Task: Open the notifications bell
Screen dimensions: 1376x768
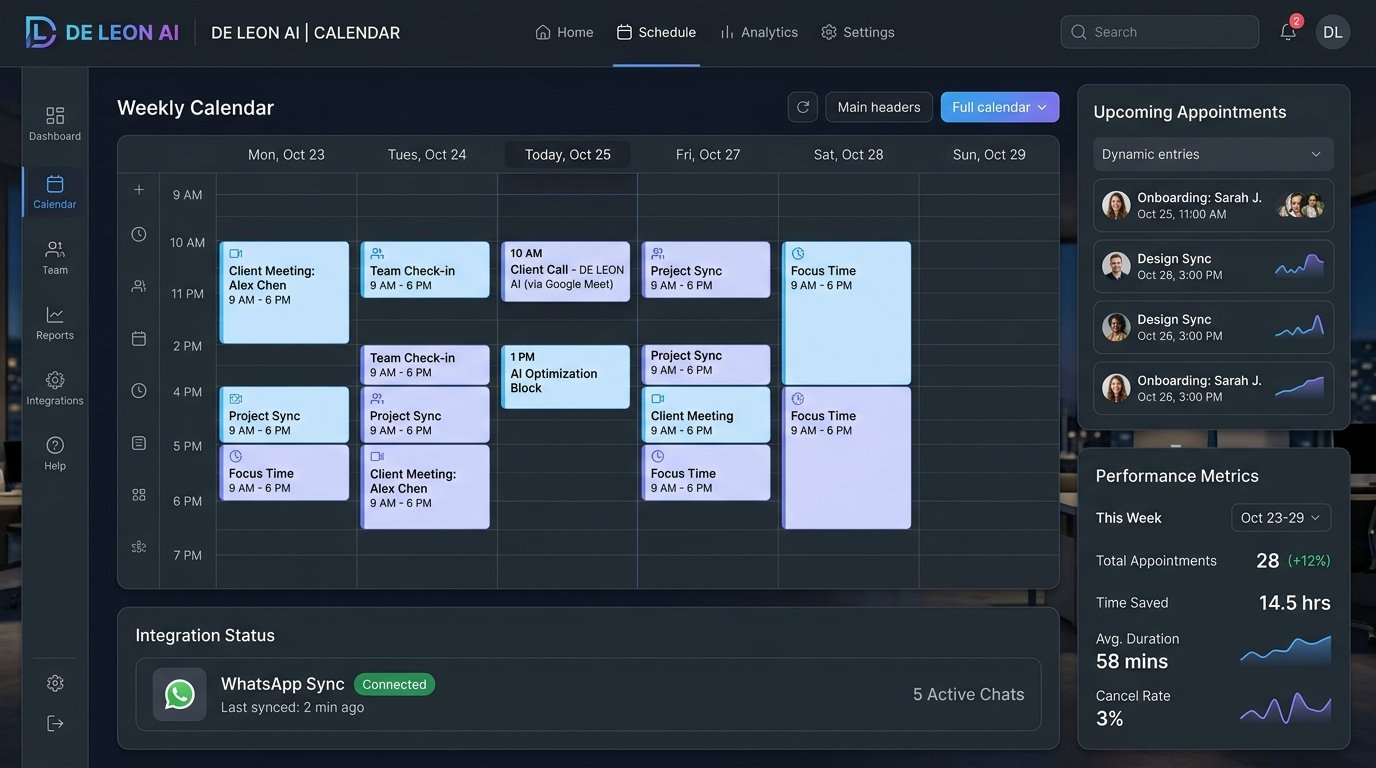Action: coord(1288,32)
